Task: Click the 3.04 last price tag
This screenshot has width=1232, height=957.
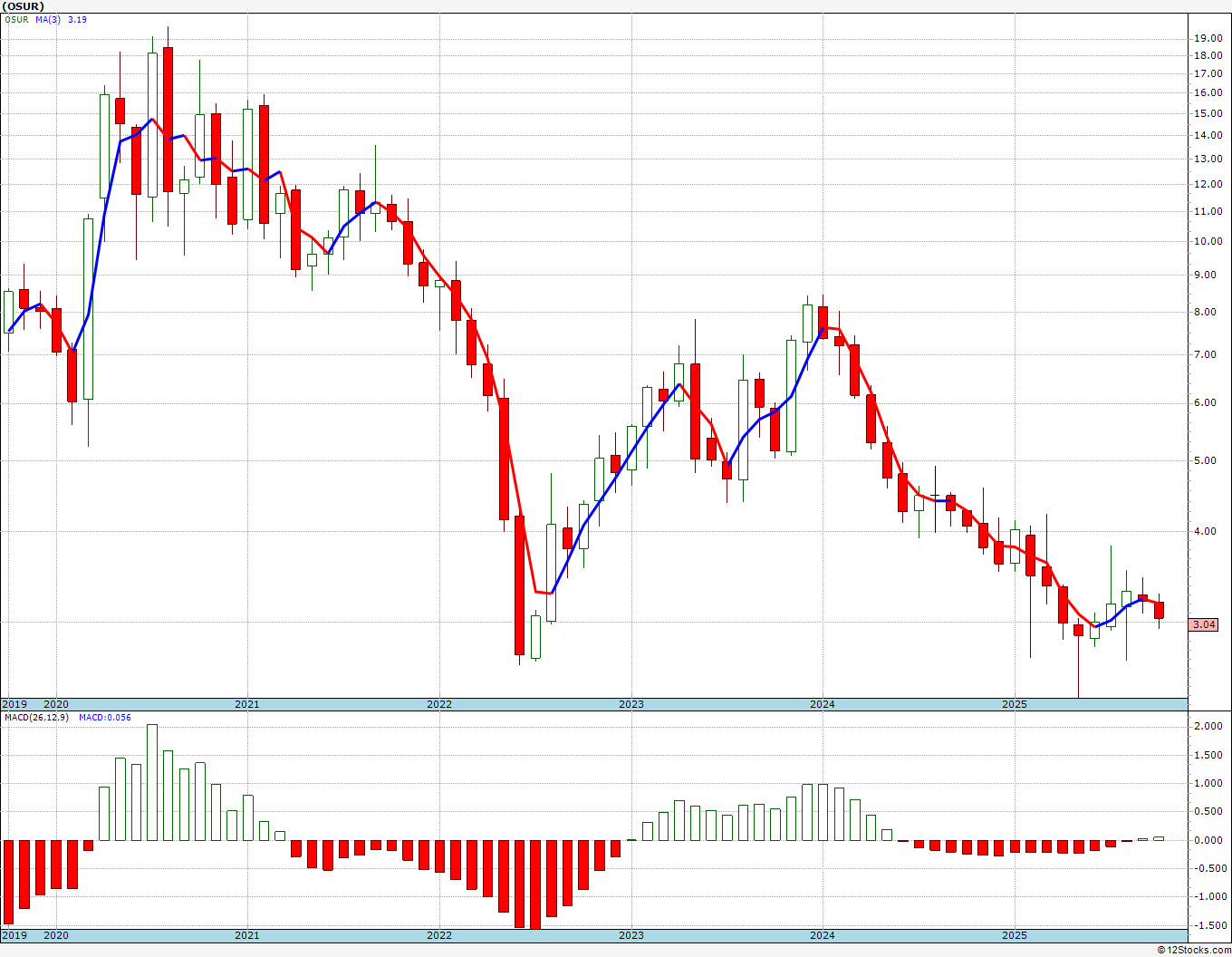Action: pos(1204,624)
